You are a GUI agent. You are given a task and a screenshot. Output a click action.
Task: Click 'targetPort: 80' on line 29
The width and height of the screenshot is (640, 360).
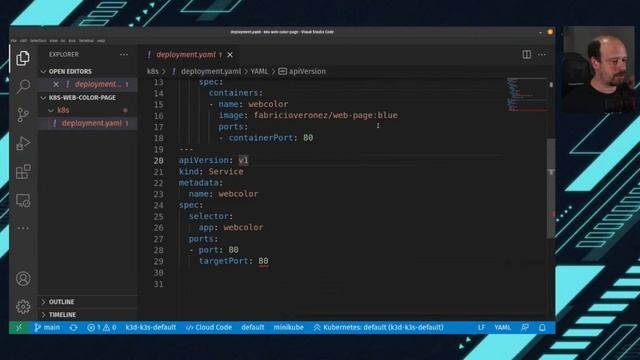coord(233,261)
